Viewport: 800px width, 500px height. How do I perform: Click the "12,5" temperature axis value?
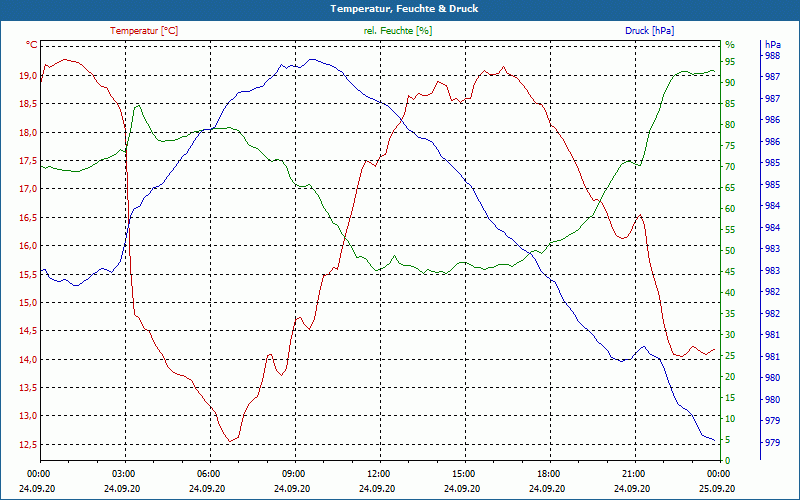(28, 445)
